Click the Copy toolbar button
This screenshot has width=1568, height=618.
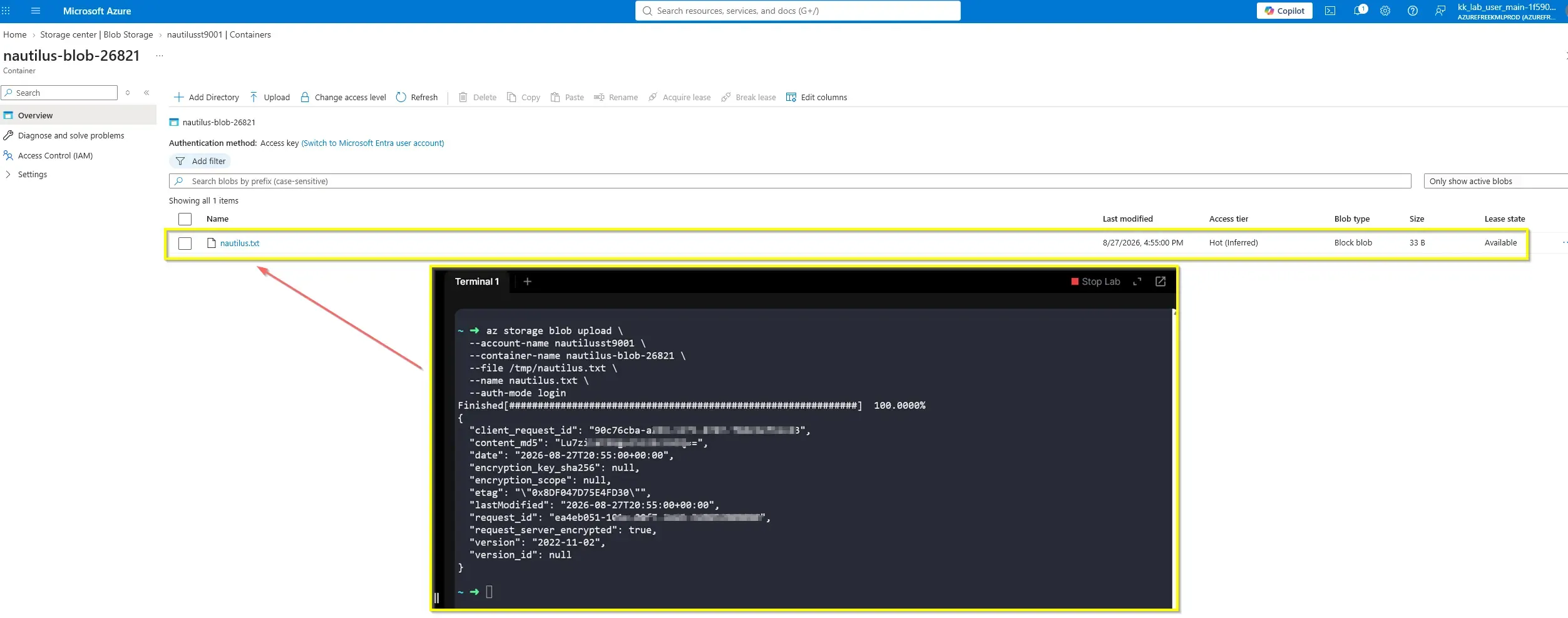pos(523,97)
